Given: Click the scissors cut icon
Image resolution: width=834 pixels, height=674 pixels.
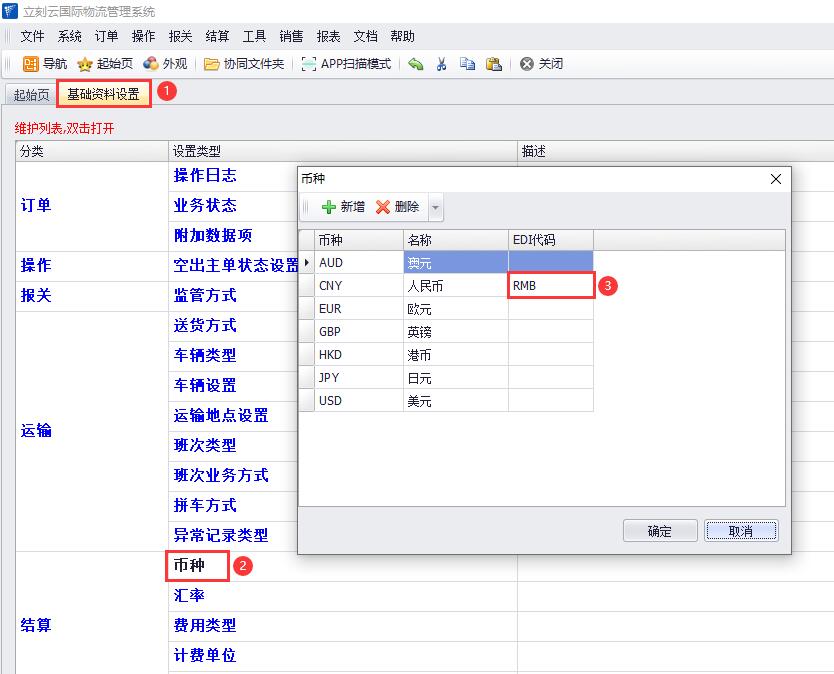Looking at the screenshot, I should (x=441, y=64).
